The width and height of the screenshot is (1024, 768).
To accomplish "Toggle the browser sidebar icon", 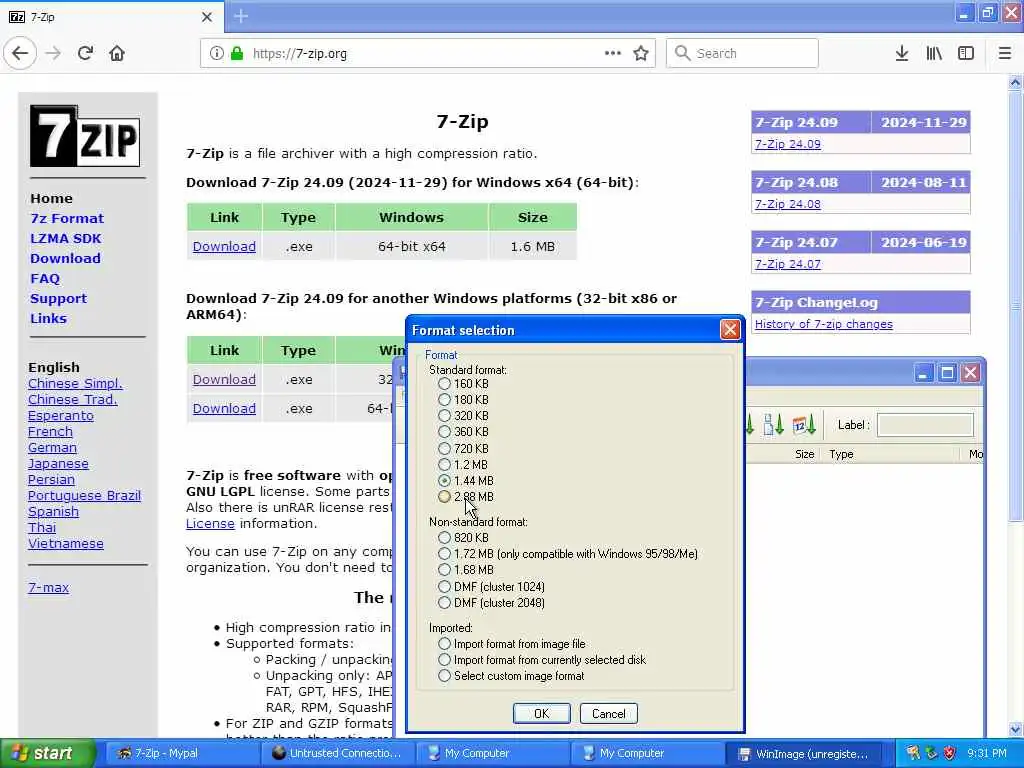I will pyautogui.click(x=966, y=54).
